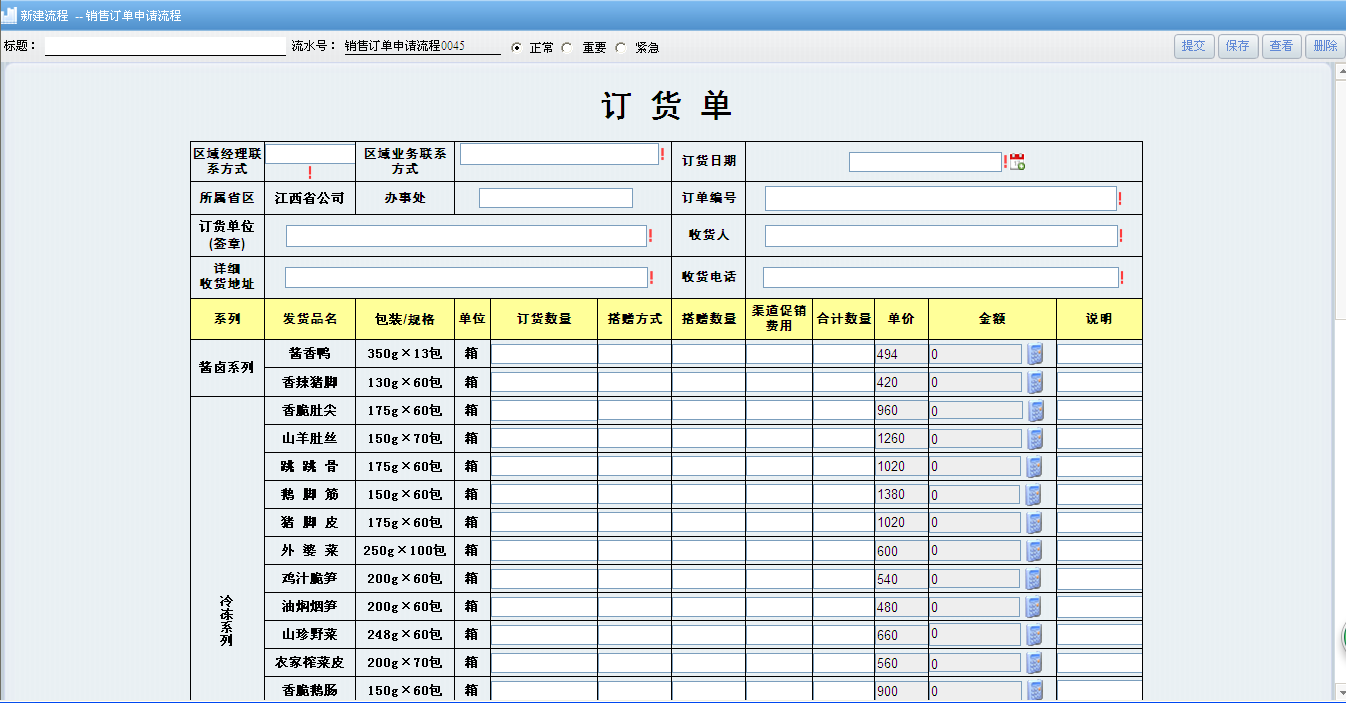Submit the form with the 提交 button
The image size is (1346, 703).
(1194, 46)
